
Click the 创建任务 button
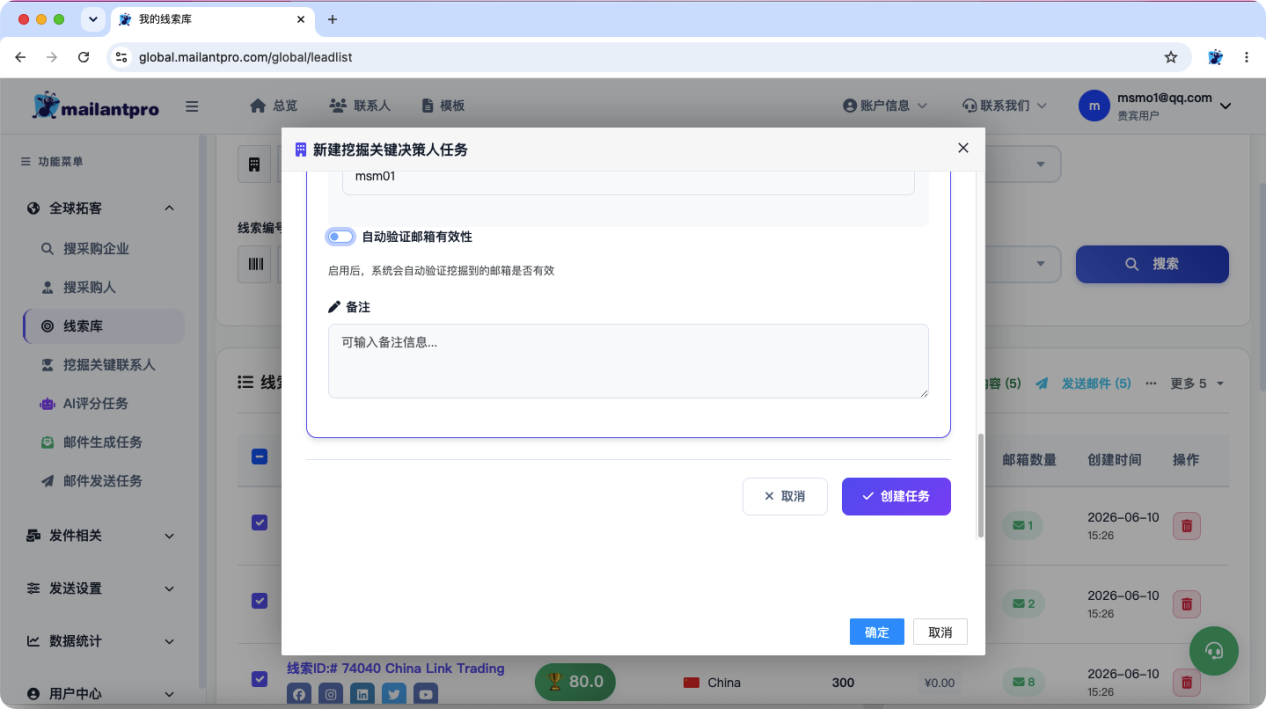pos(896,496)
